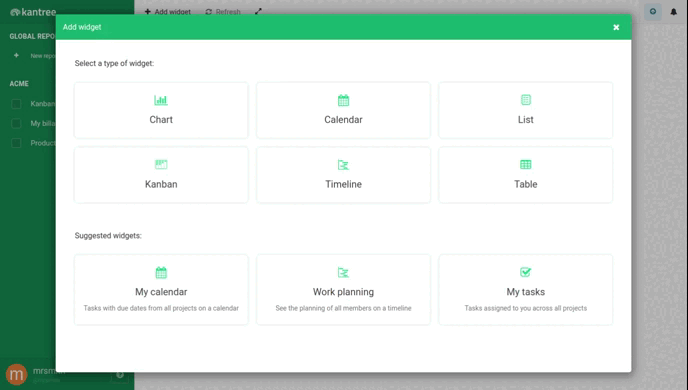Click the Kanban label text in dialog
688x390 pixels.
click(161, 184)
